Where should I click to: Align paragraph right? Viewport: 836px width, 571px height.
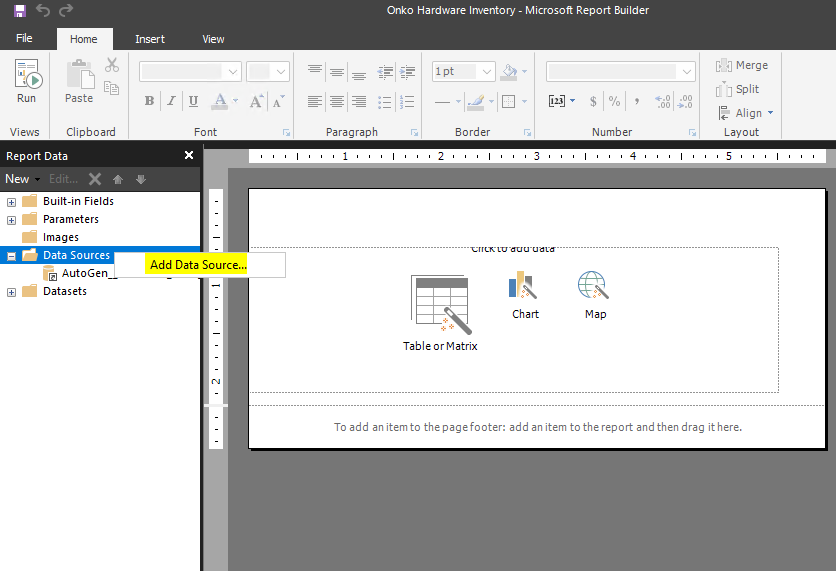pos(359,101)
